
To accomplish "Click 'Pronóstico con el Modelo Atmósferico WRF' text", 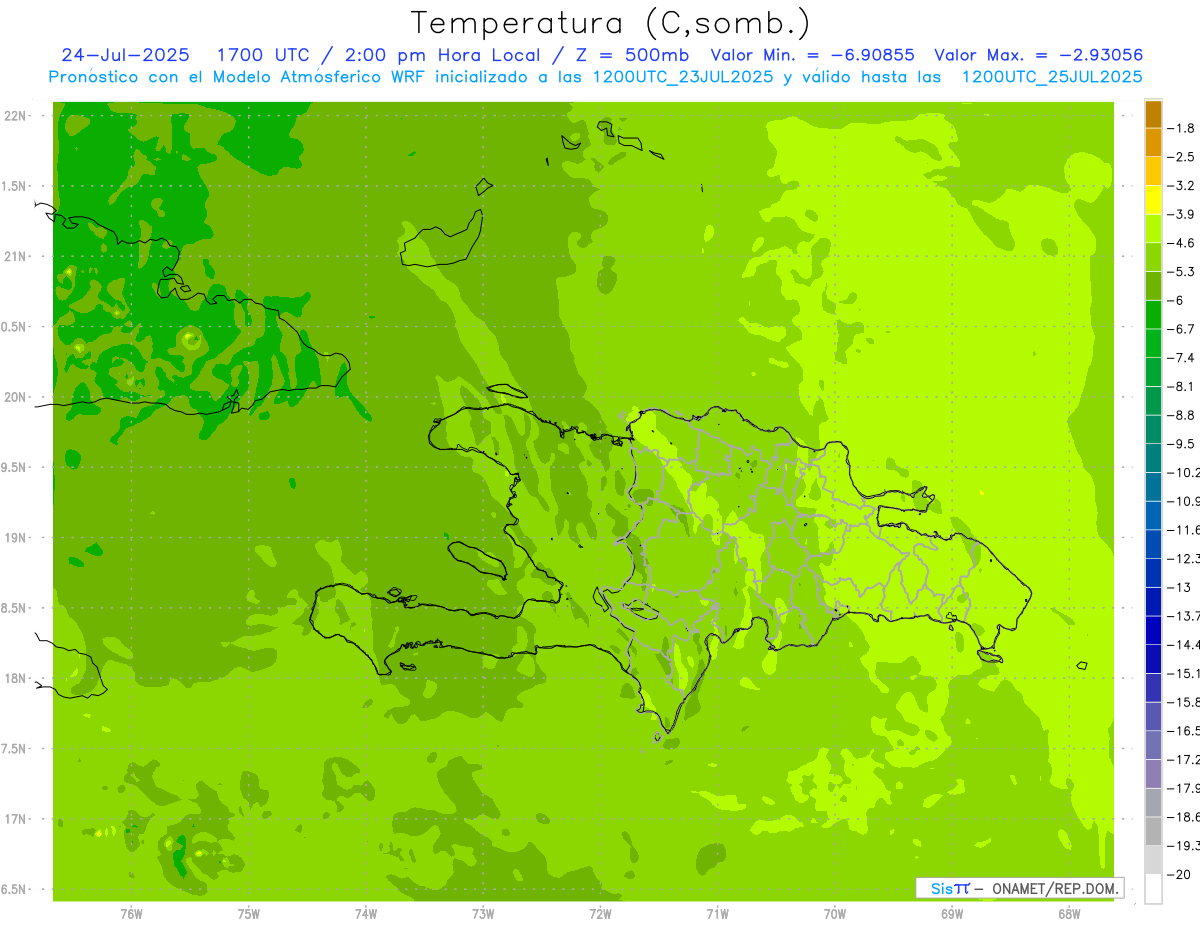I will coord(238,77).
